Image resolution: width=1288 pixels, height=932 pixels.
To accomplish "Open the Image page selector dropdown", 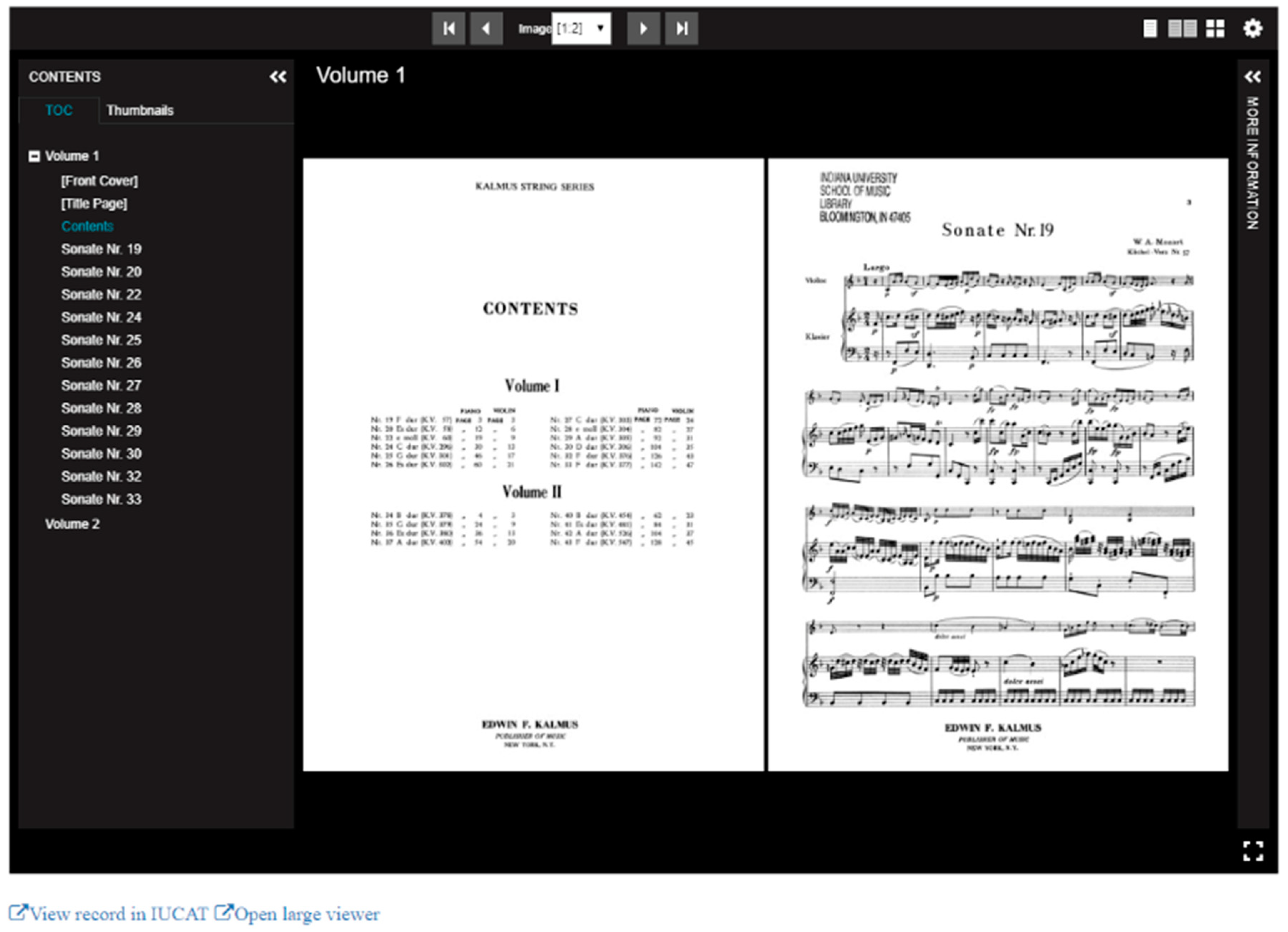I will (x=581, y=29).
